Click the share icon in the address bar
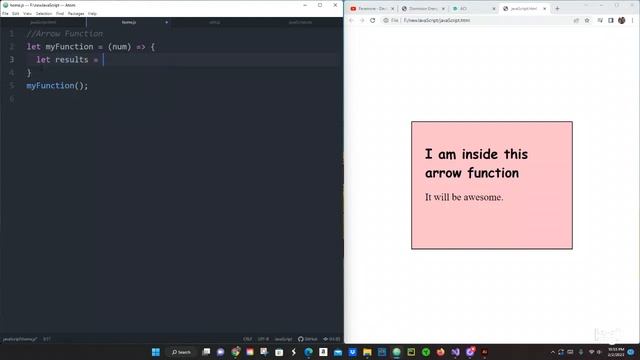The width and height of the screenshot is (640, 360). (x=576, y=20)
